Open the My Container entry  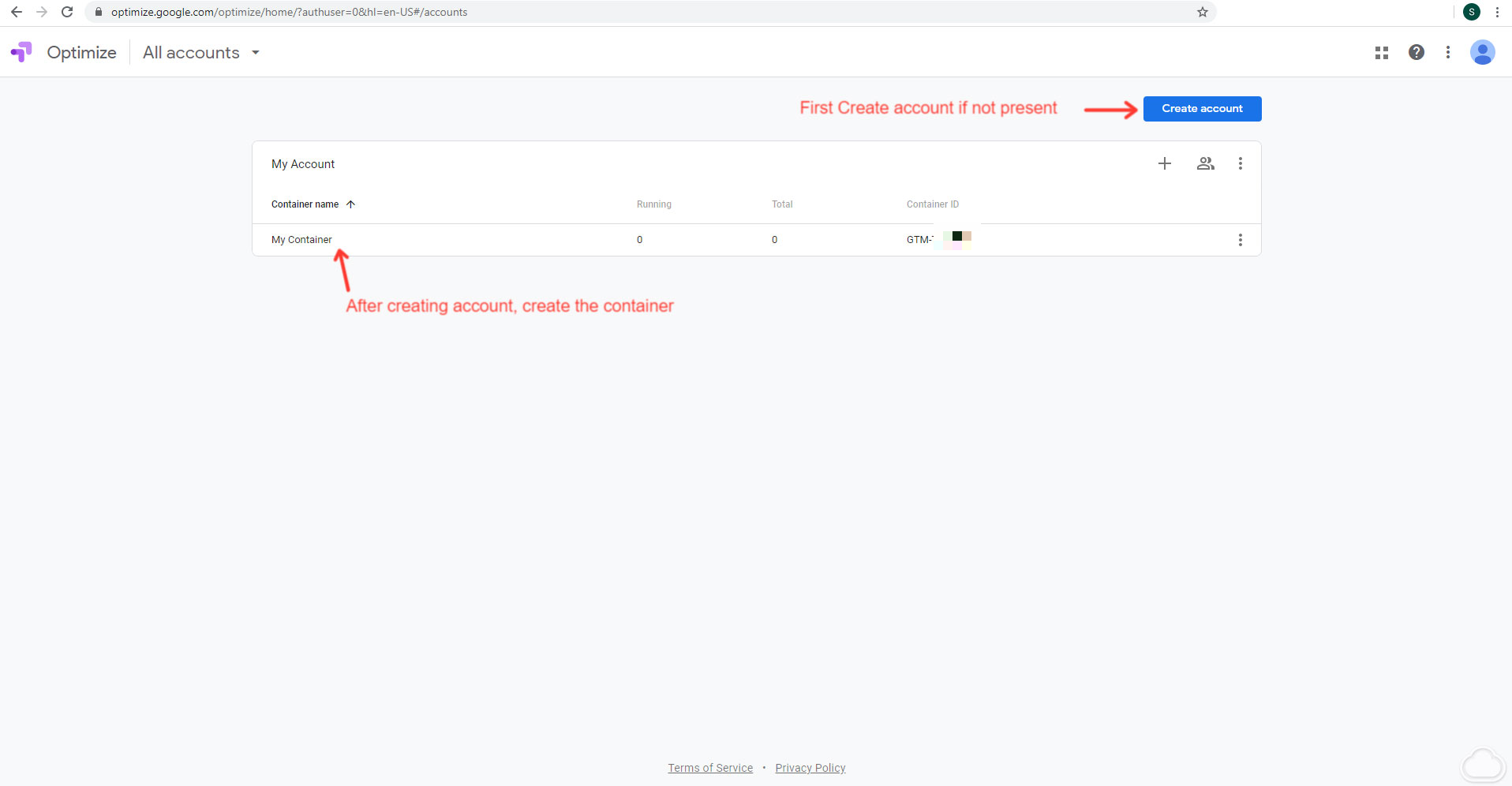click(x=301, y=240)
